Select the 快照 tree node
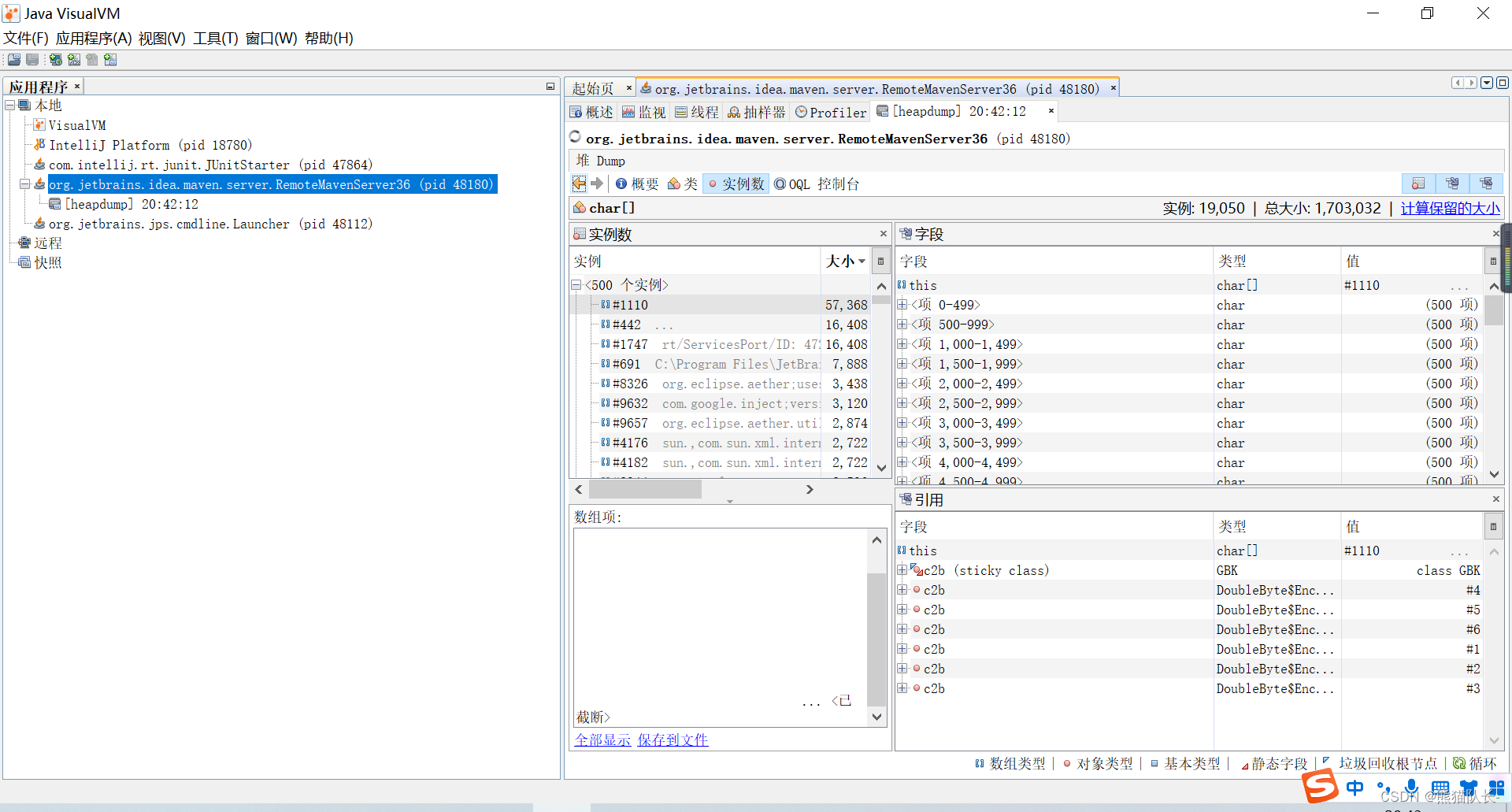1512x812 pixels. 40,262
